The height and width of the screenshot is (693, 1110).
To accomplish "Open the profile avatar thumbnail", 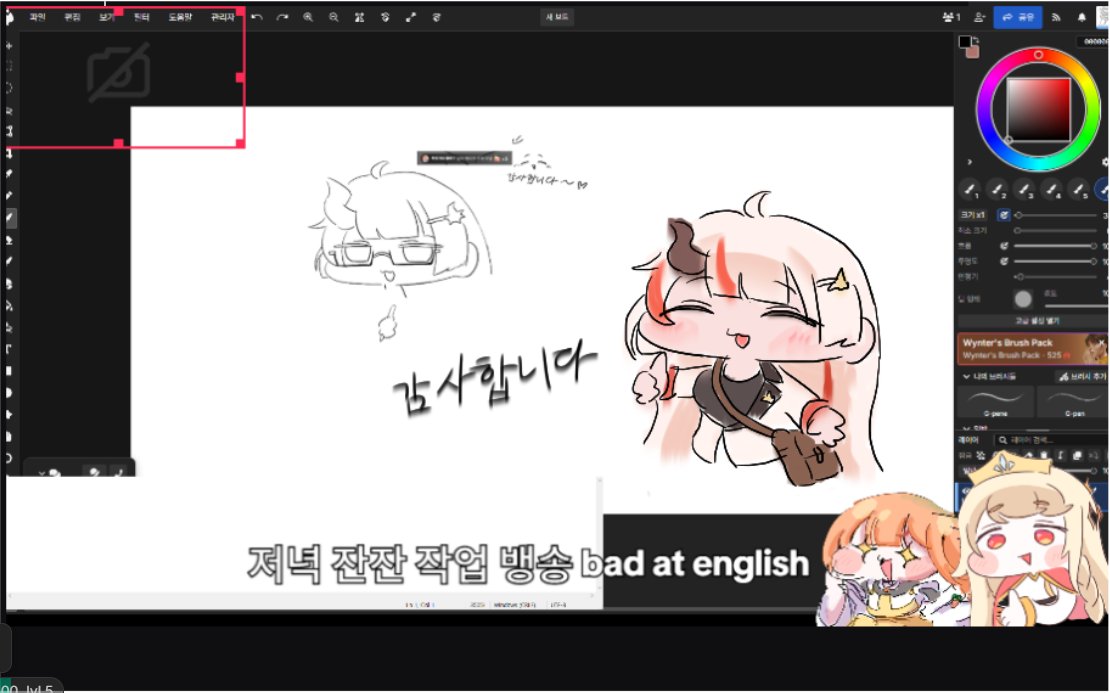I will (x=1103, y=17).
